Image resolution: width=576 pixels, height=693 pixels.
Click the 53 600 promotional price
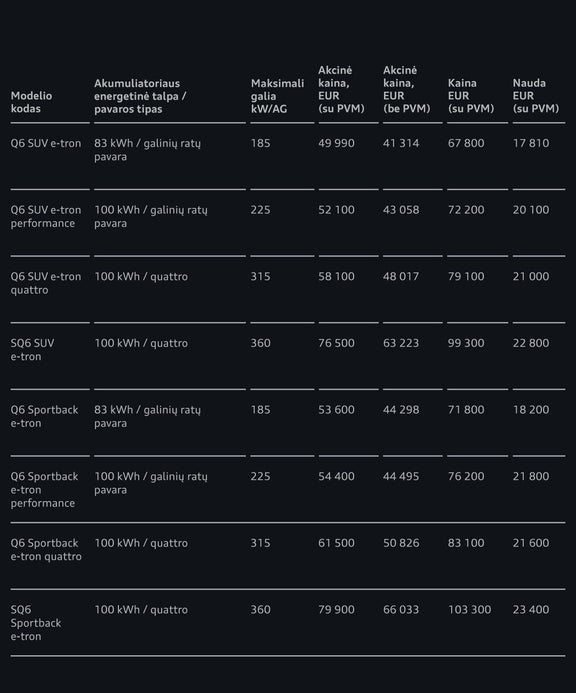(336, 410)
